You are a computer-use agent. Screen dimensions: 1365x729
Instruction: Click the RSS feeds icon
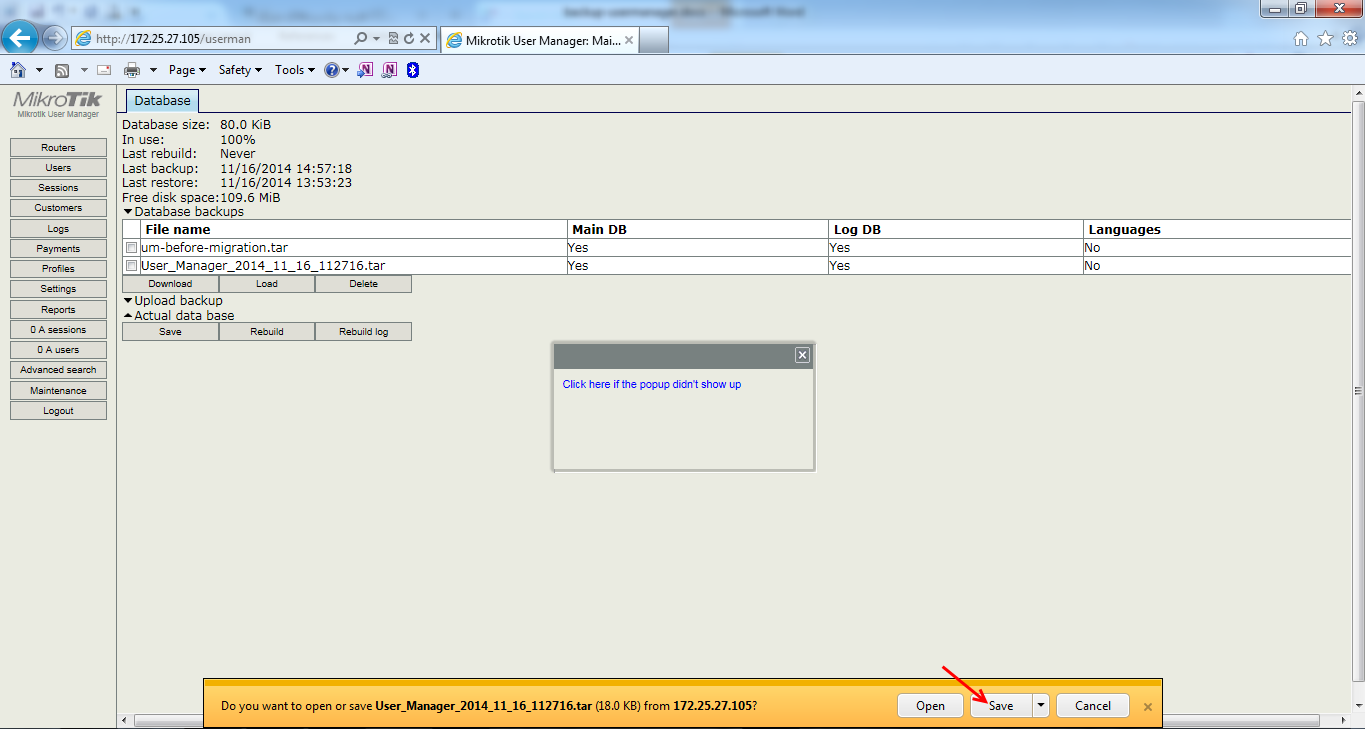pos(62,70)
